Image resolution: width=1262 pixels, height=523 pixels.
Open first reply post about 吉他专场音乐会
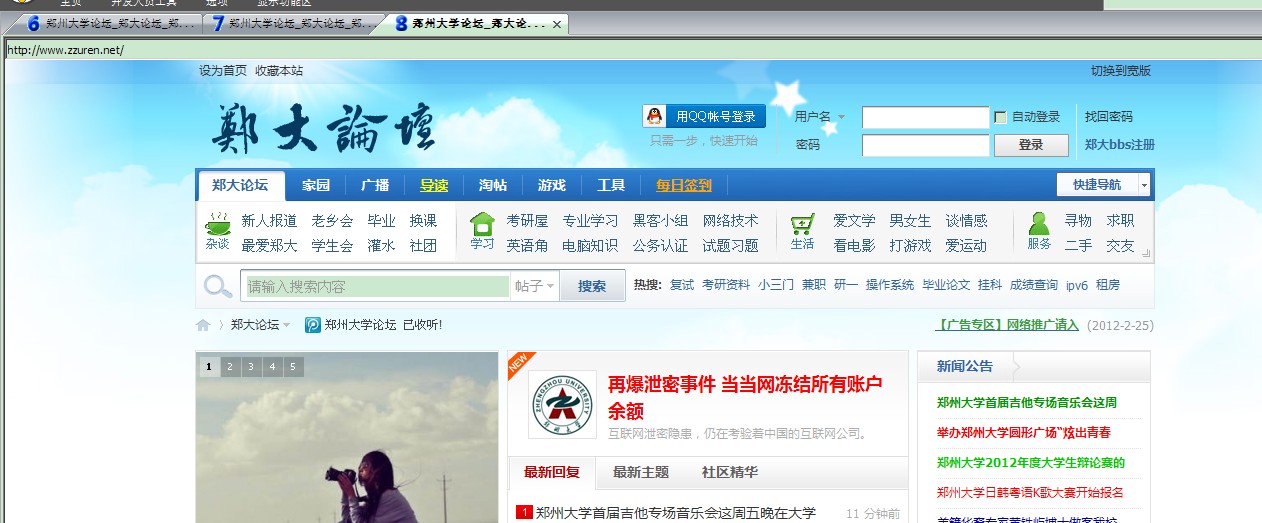(x=676, y=513)
